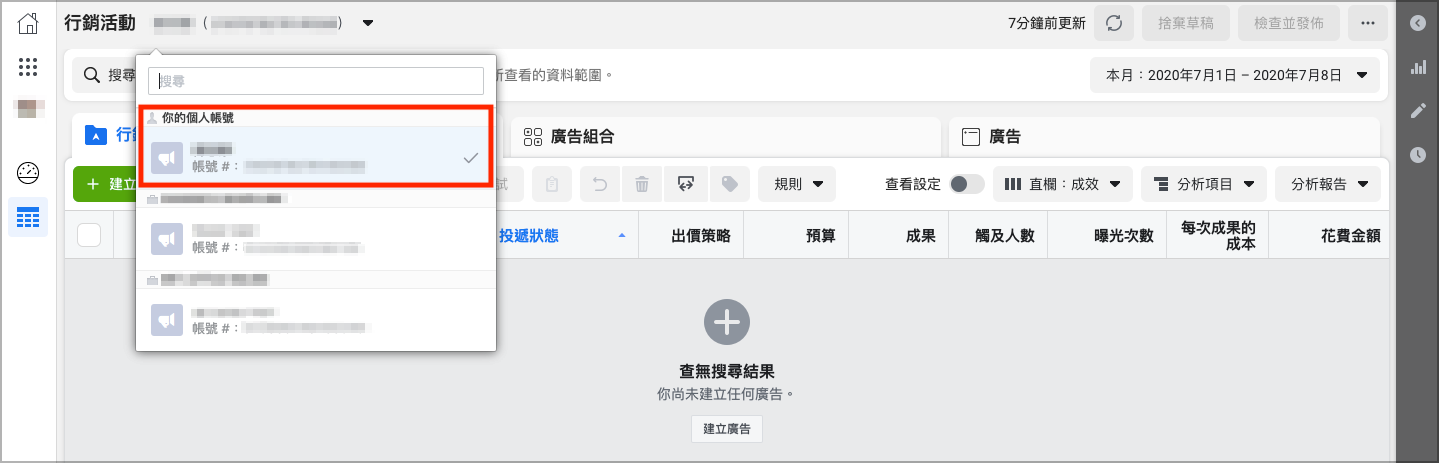This screenshot has height=463, width=1439.
Task: Open the edit pencil icon on right rail
Action: [1418, 111]
